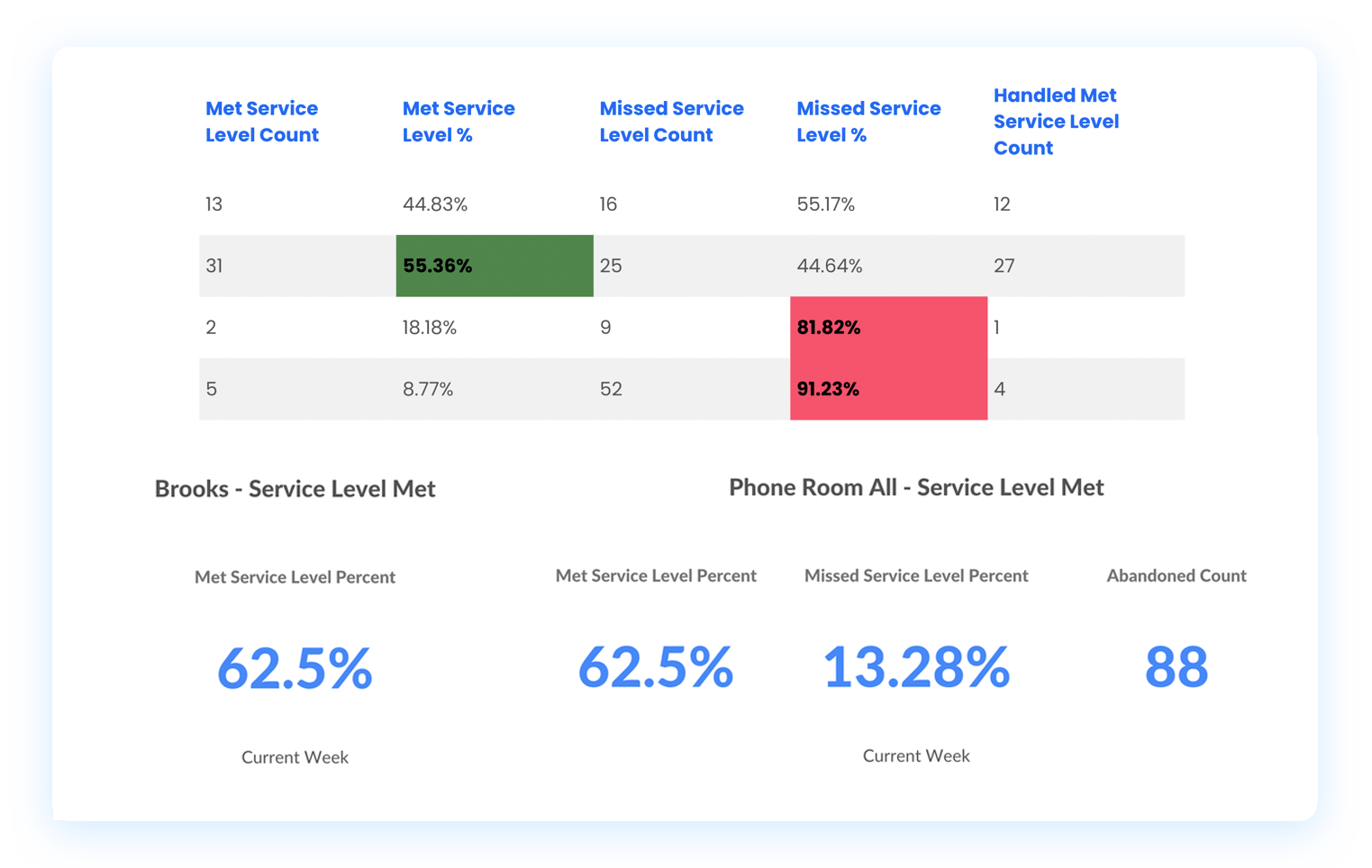Click the Missed Service Level Percent label
Screen dimensions: 1372x868
[x=916, y=575]
